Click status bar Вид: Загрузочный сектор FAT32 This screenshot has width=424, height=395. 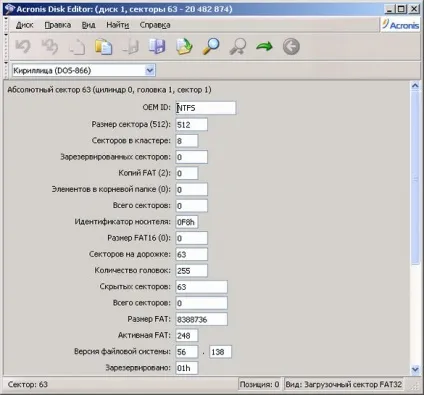(344, 385)
